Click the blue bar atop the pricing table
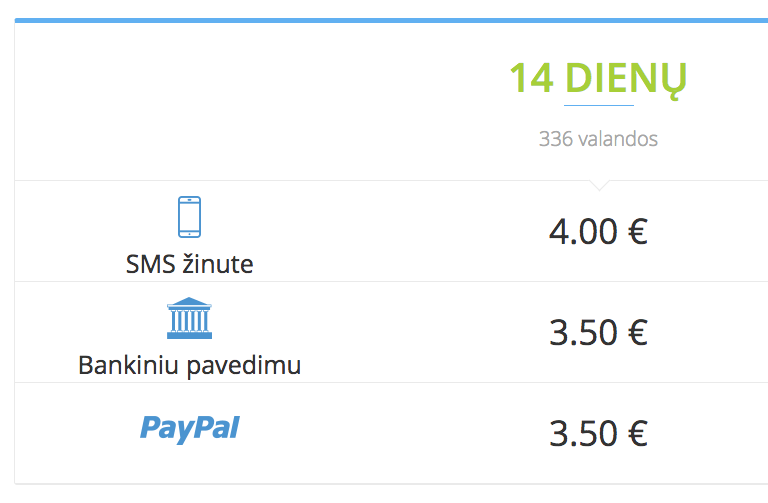This screenshot has height=503, width=768. point(391,20)
